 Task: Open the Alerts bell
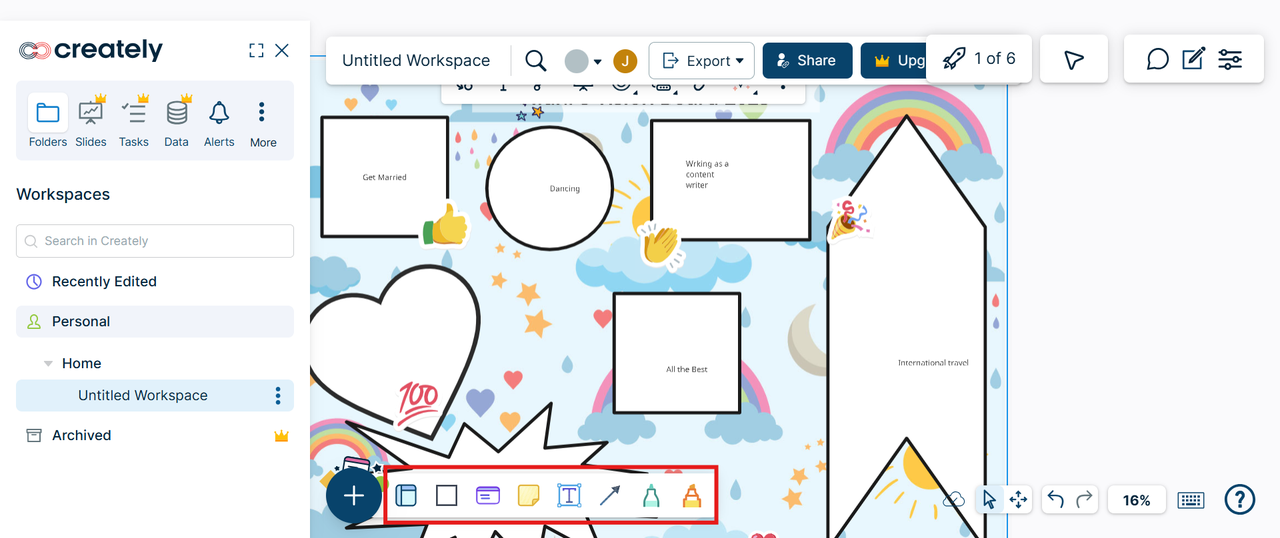219,122
